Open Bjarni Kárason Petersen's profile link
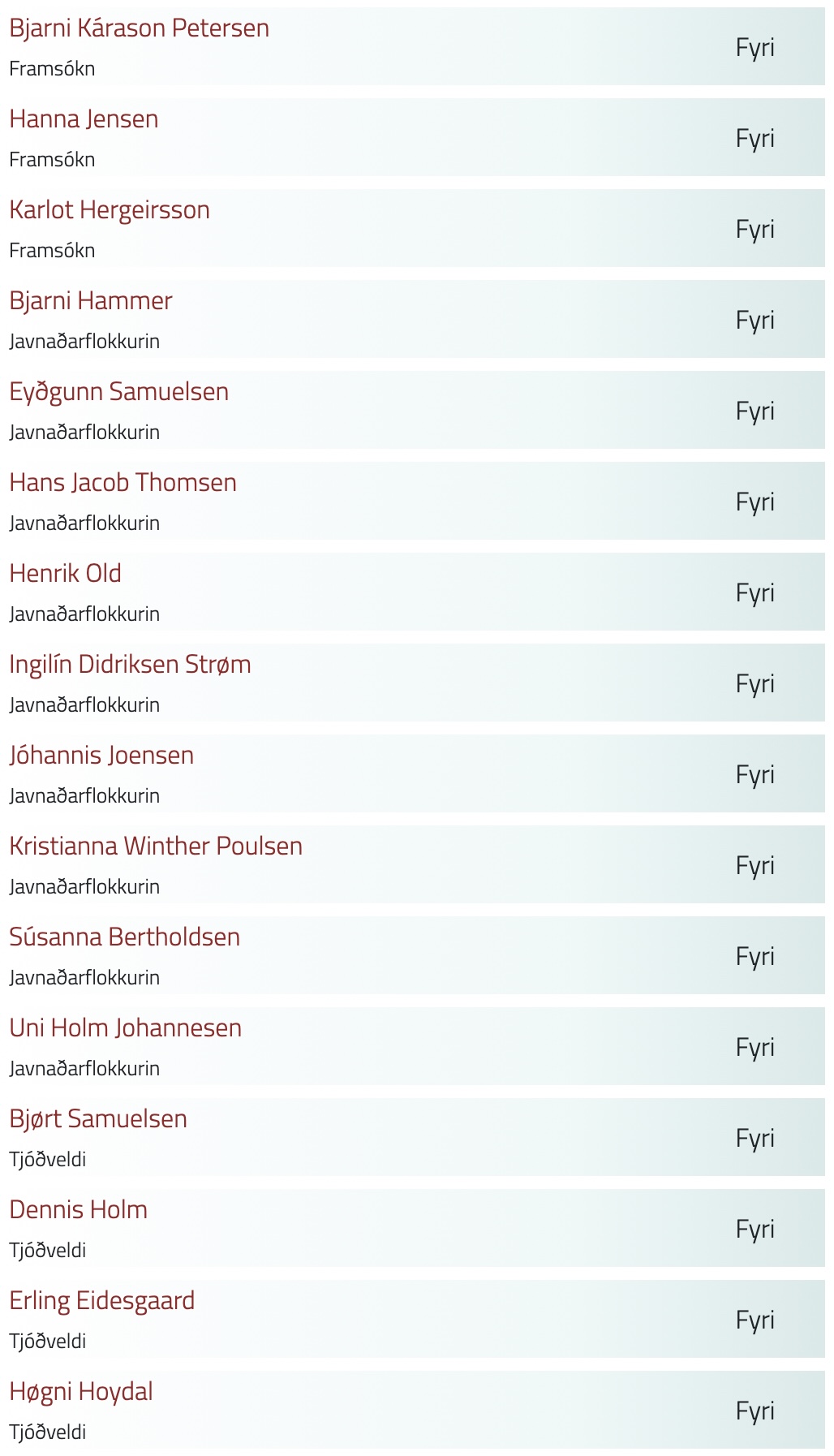This screenshot has height=1456, width=834. tap(139, 28)
